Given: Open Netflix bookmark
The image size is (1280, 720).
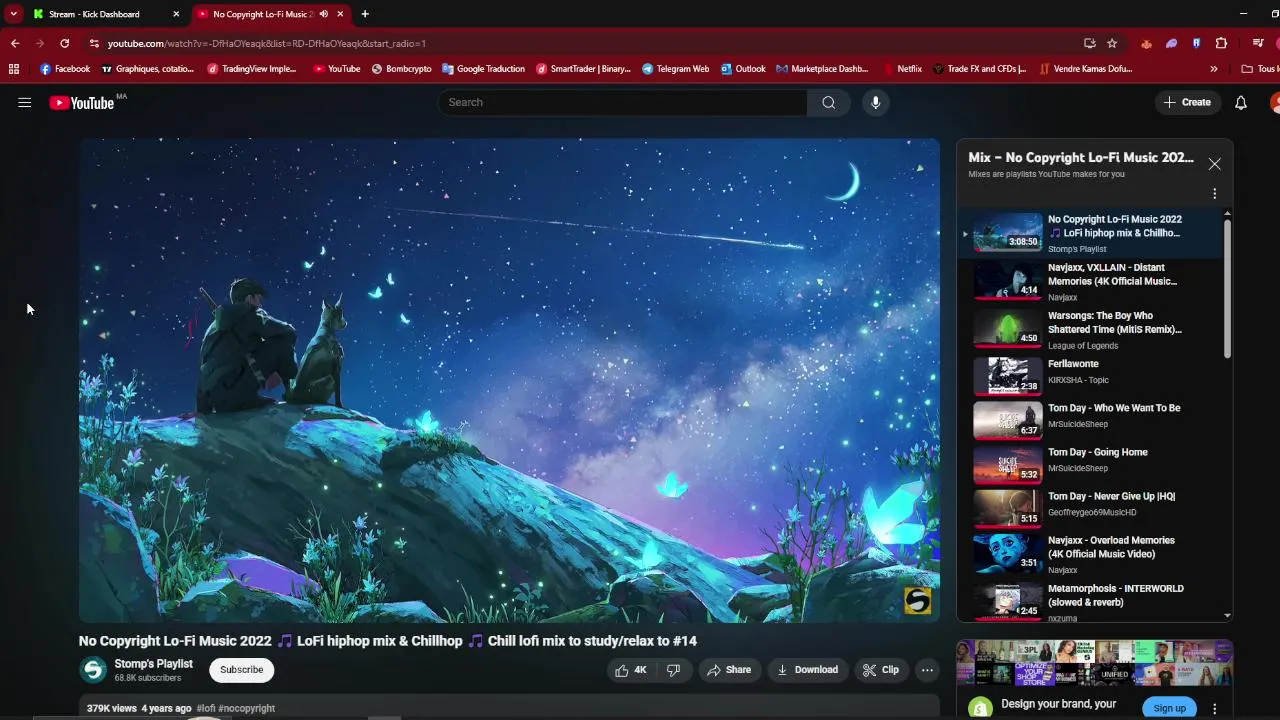Looking at the screenshot, I should pyautogui.click(x=902, y=69).
